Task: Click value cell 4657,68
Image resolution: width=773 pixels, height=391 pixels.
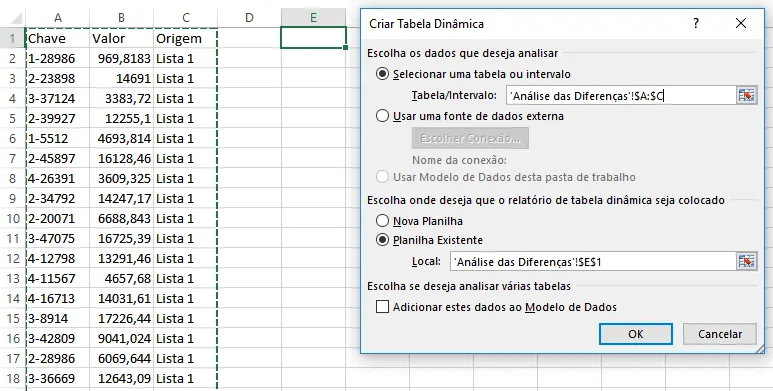Action: coord(121,278)
